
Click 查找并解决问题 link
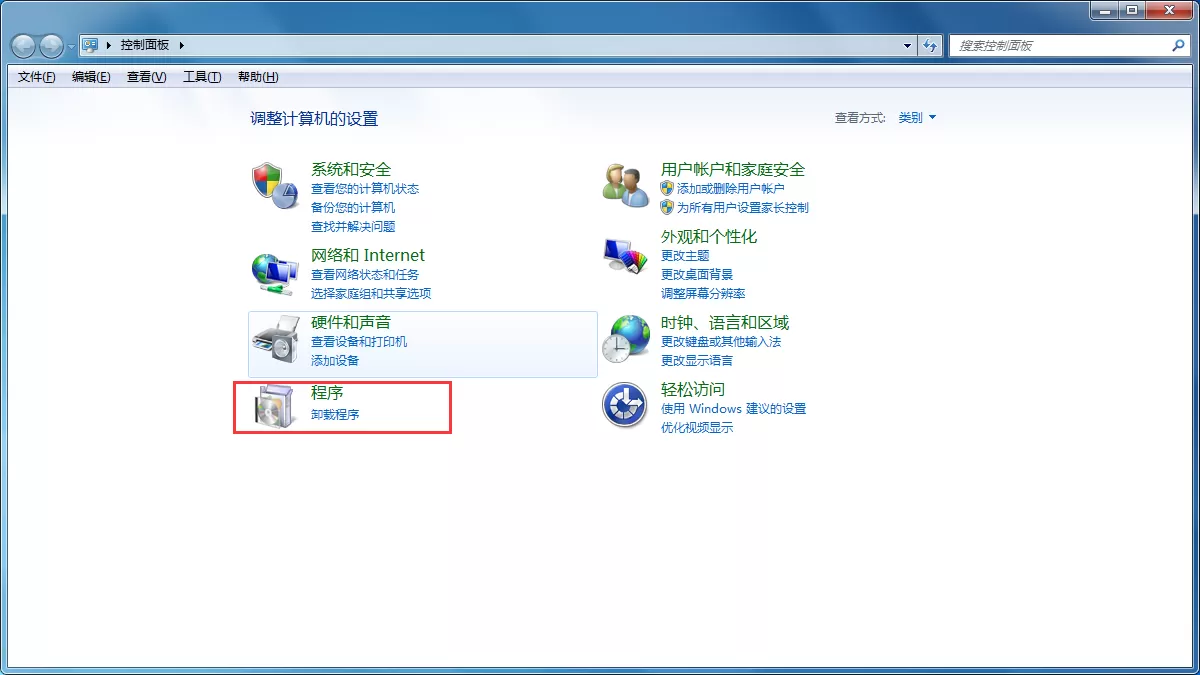[353, 226]
